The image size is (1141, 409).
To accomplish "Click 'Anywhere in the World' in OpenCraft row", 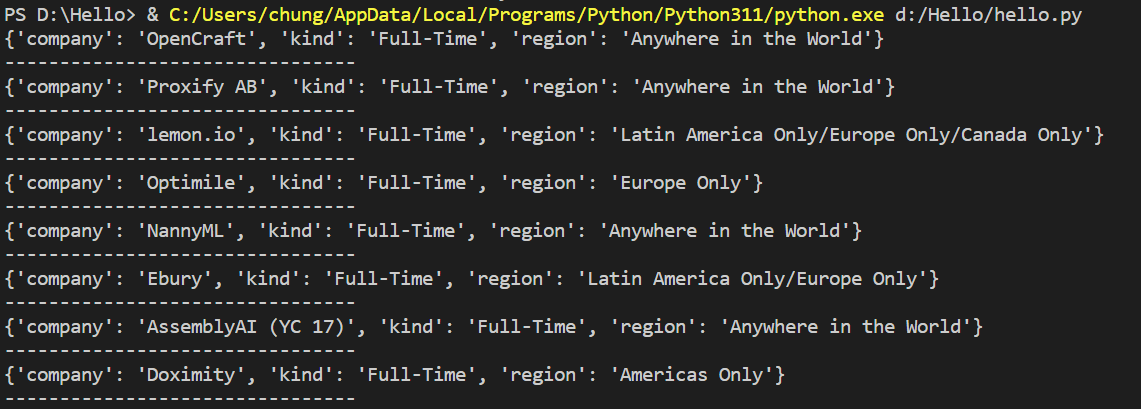I will click(746, 39).
